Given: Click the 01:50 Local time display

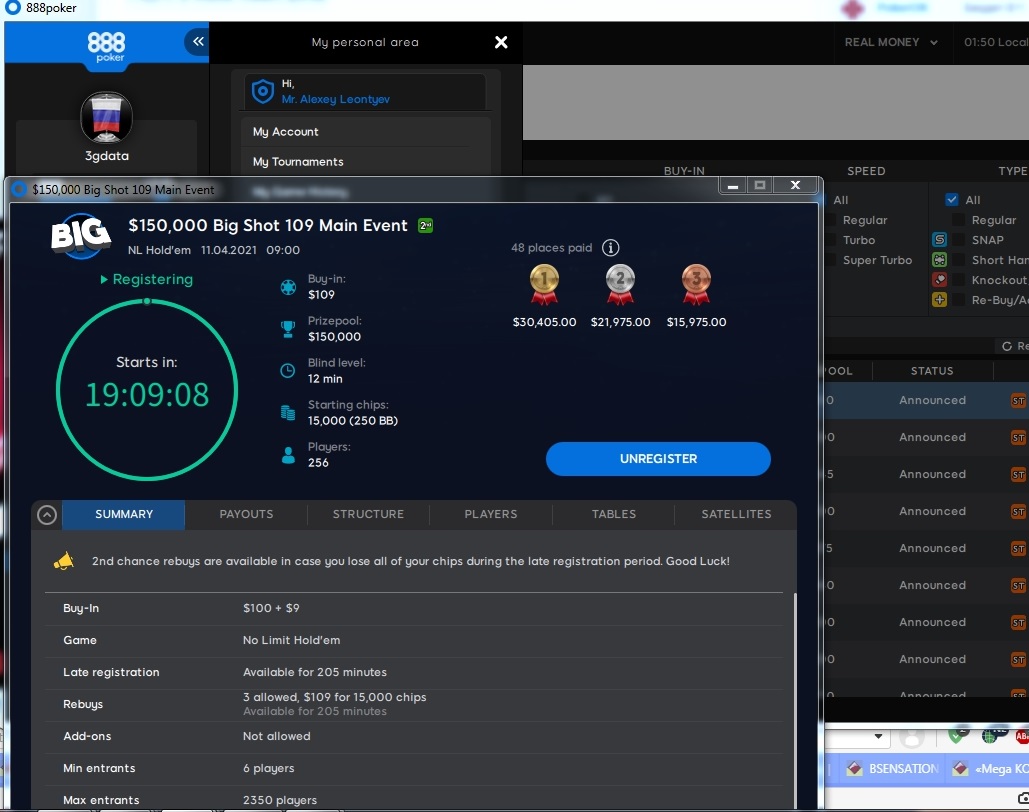Looking at the screenshot, I should coord(996,42).
